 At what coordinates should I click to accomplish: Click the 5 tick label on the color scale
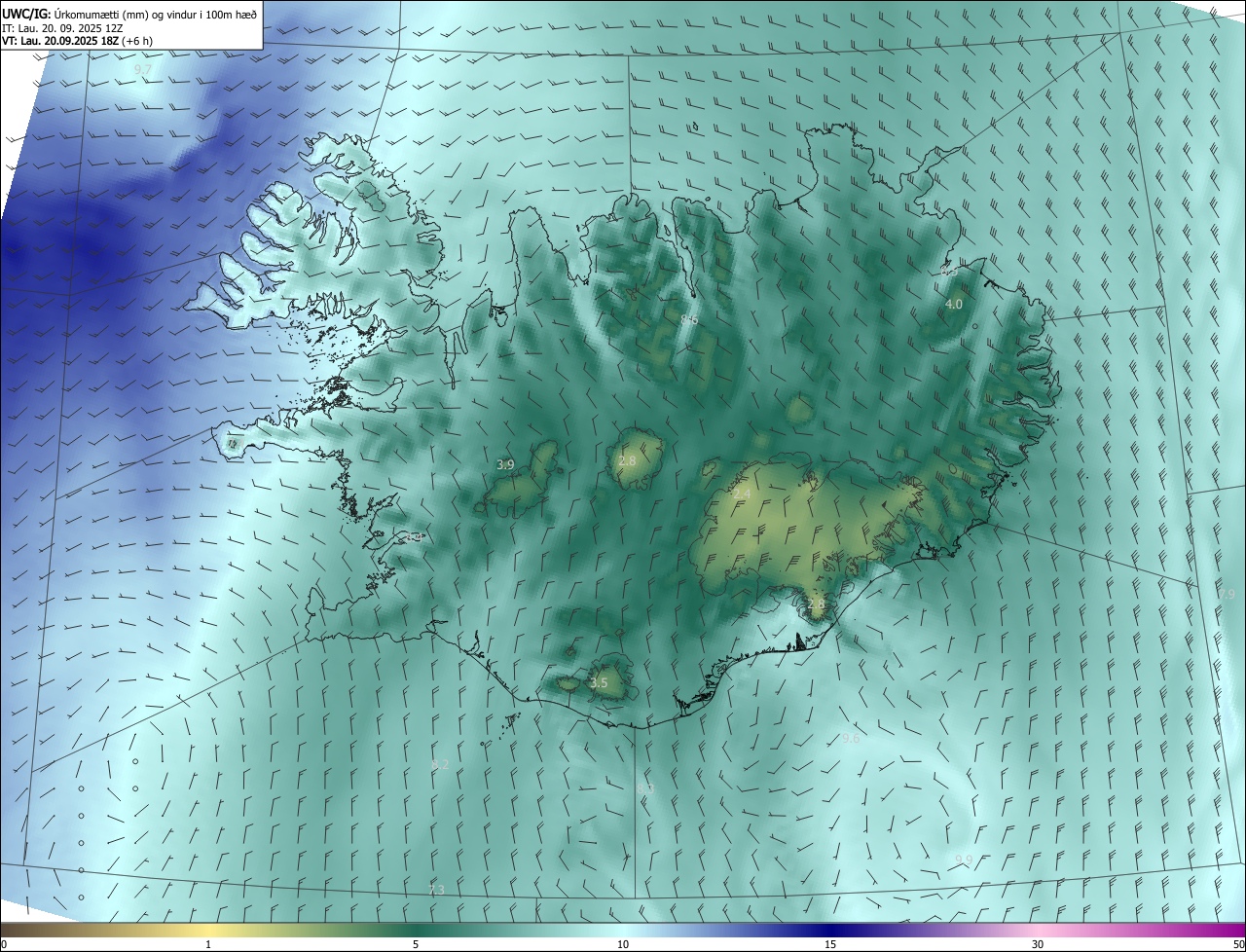tap(416, 944)
